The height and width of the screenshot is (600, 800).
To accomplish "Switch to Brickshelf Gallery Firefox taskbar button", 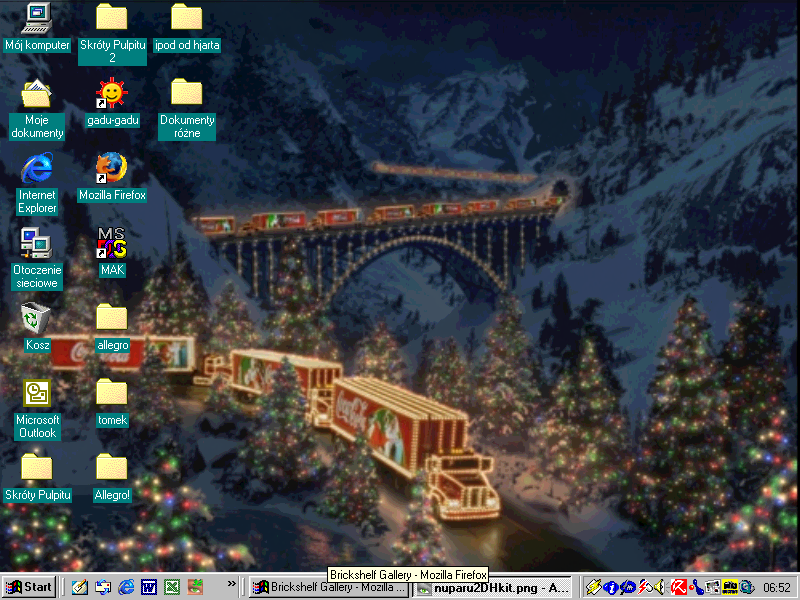I will 330,587.
